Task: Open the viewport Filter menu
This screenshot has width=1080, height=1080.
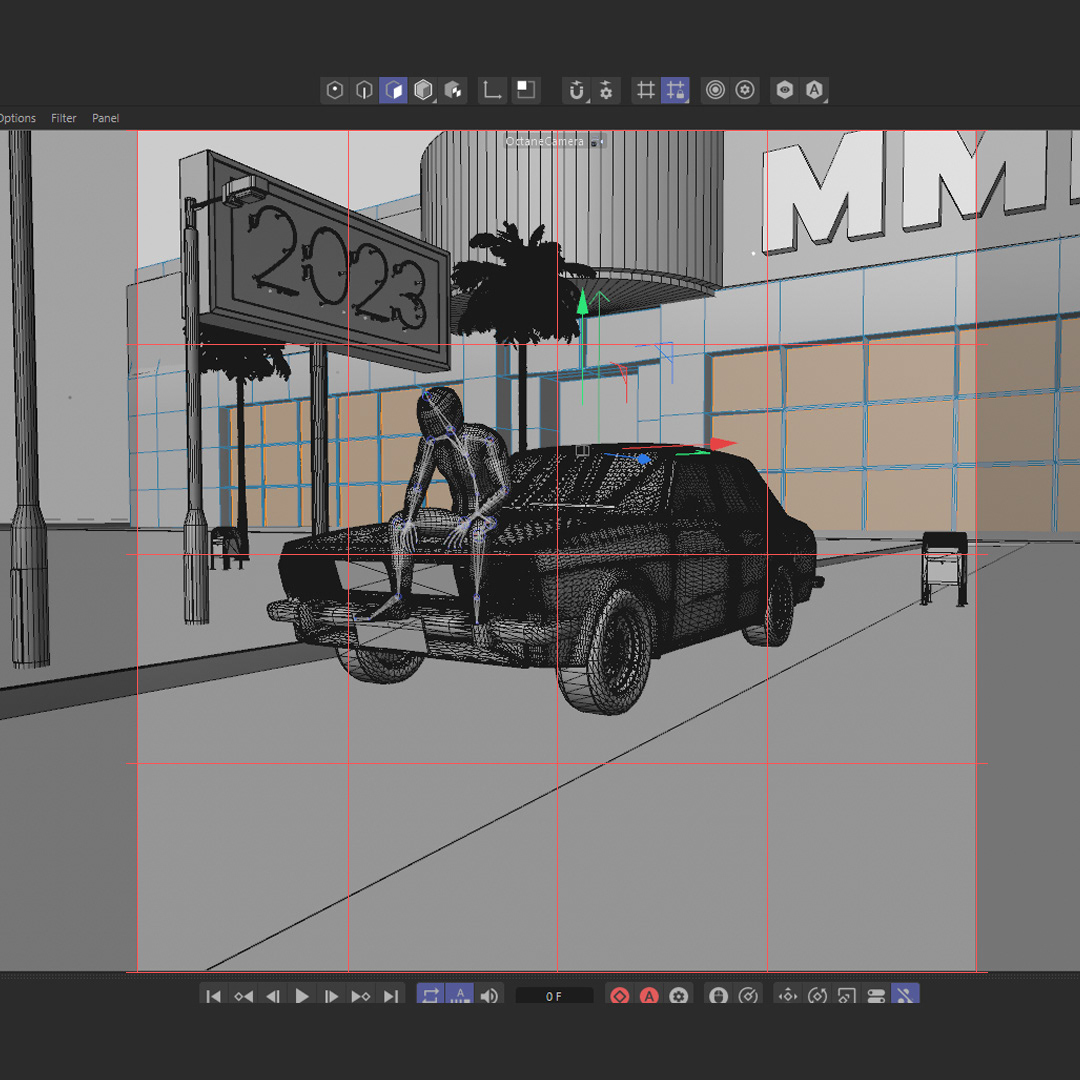Action: click(x=63, y=118)
